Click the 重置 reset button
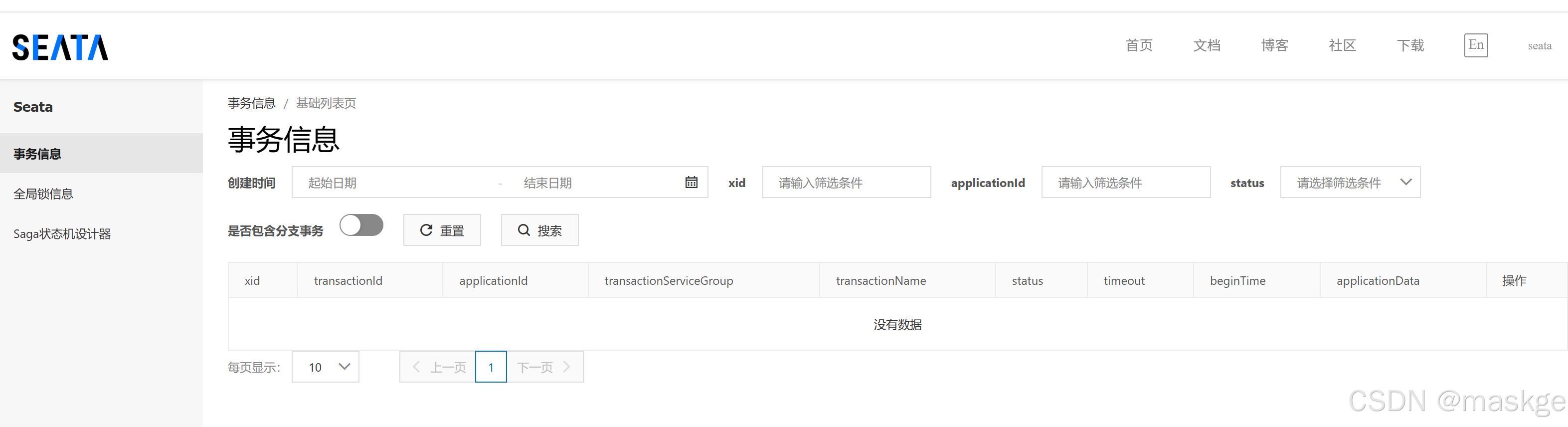 [x=442, y=230]
